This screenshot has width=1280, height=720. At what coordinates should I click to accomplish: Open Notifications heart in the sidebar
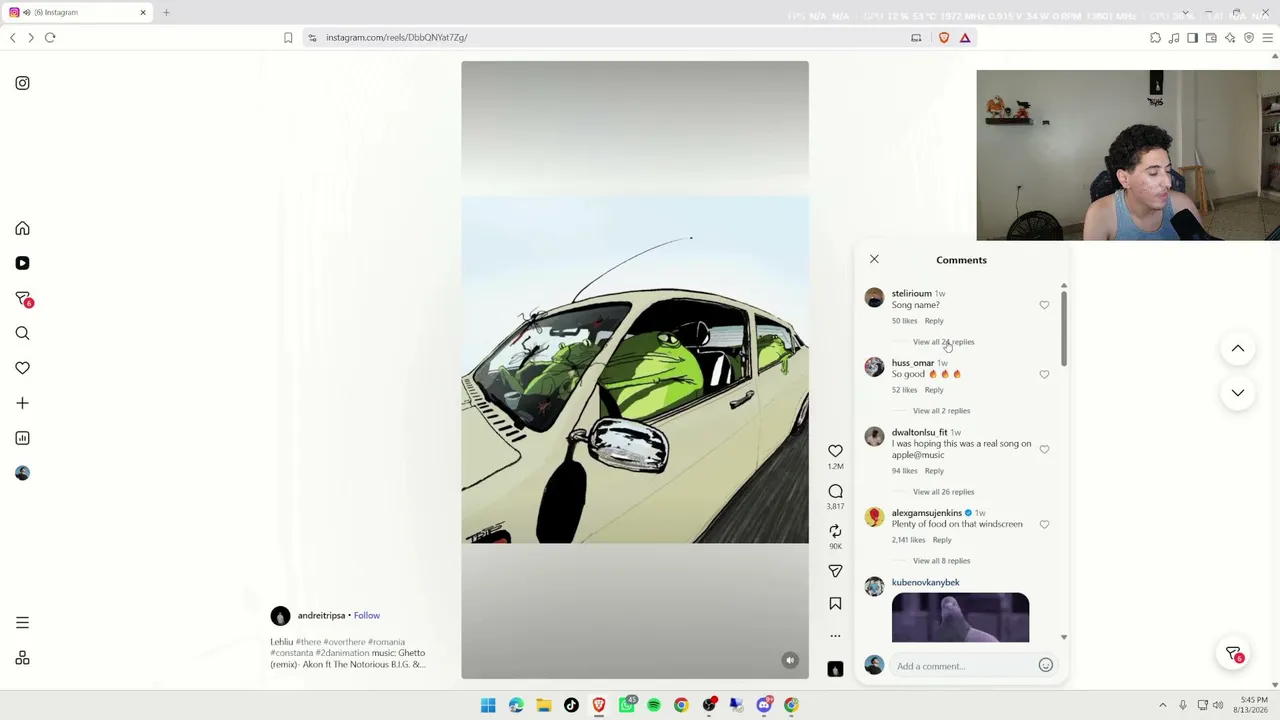(x=22, y=368)
